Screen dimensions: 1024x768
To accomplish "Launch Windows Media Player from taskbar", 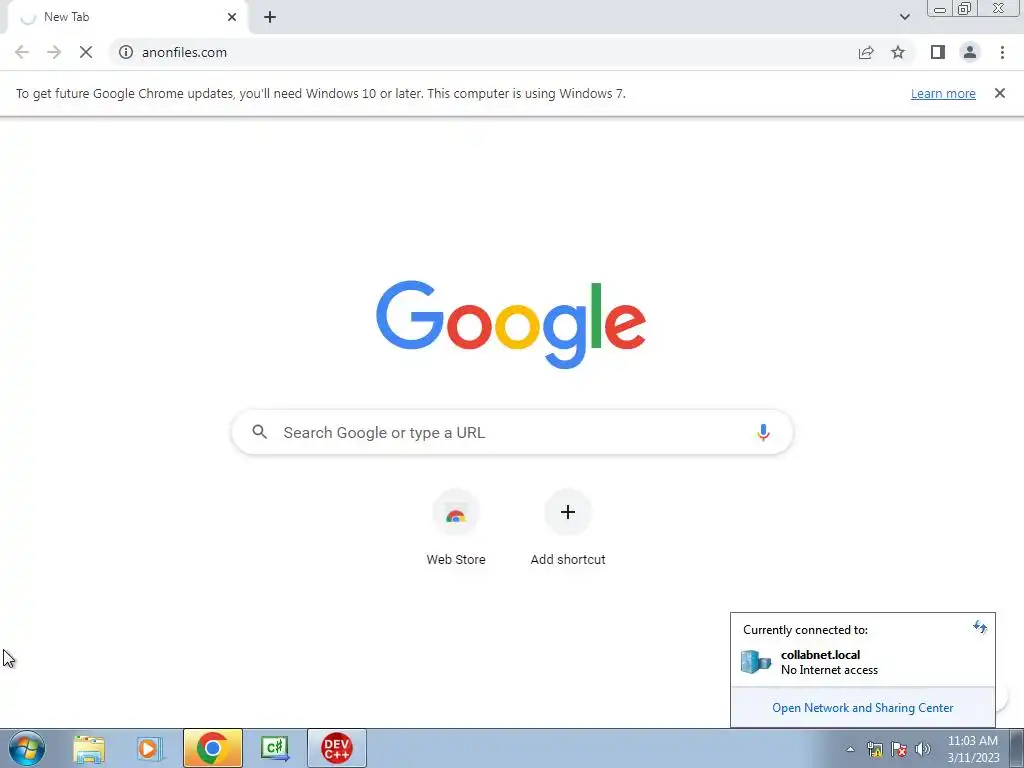I will (x=150, y=748).
